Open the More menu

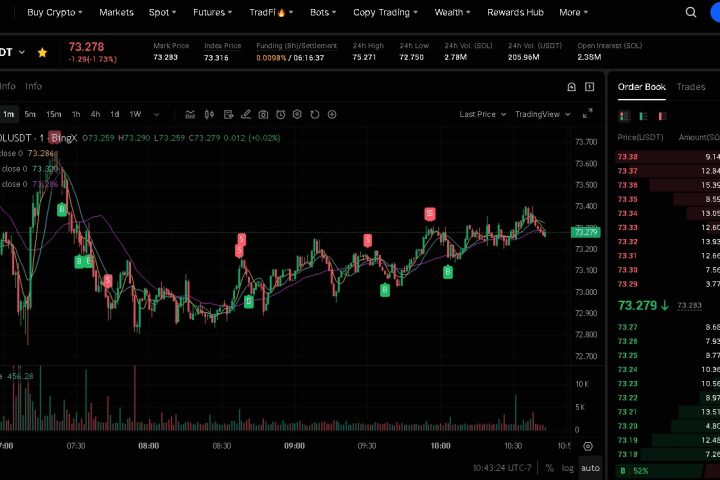tap(574, 12)
